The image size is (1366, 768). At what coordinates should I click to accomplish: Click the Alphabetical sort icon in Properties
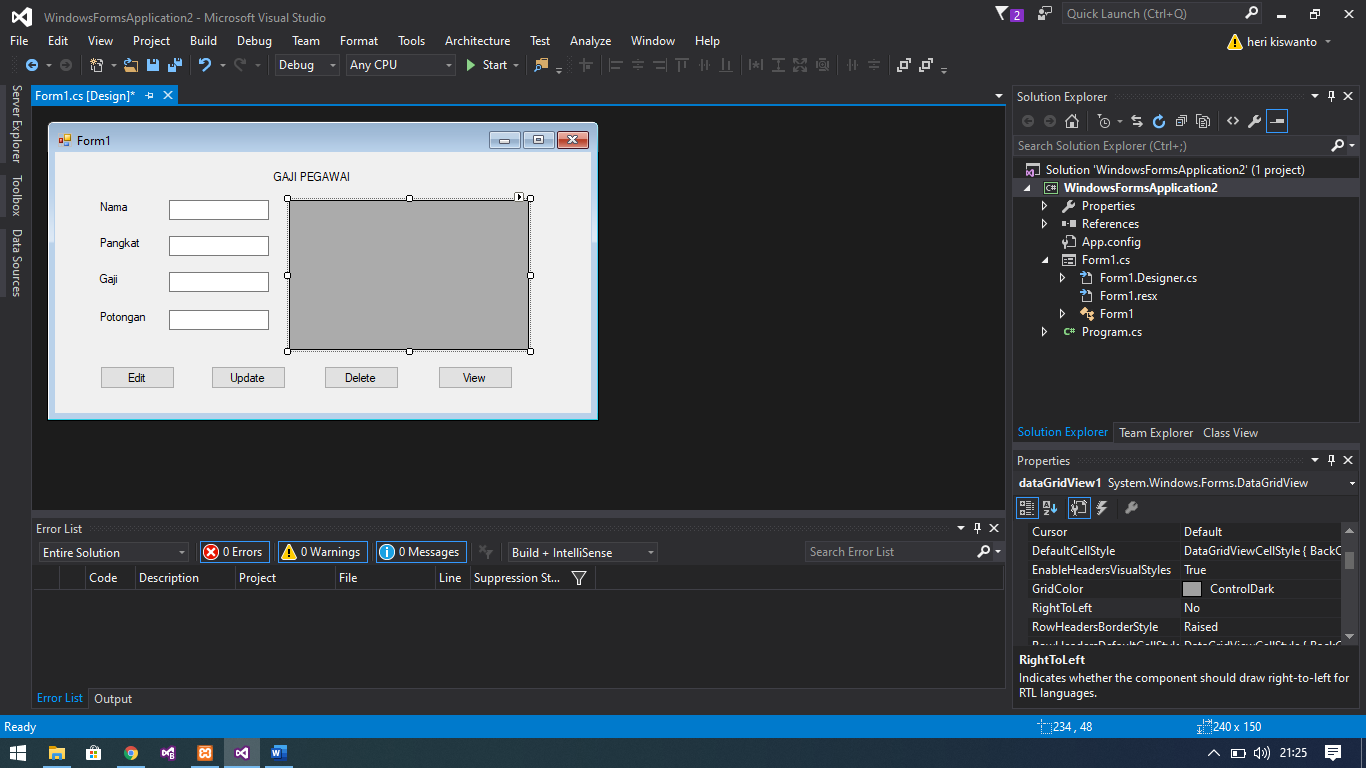(x=1050, y=508)
